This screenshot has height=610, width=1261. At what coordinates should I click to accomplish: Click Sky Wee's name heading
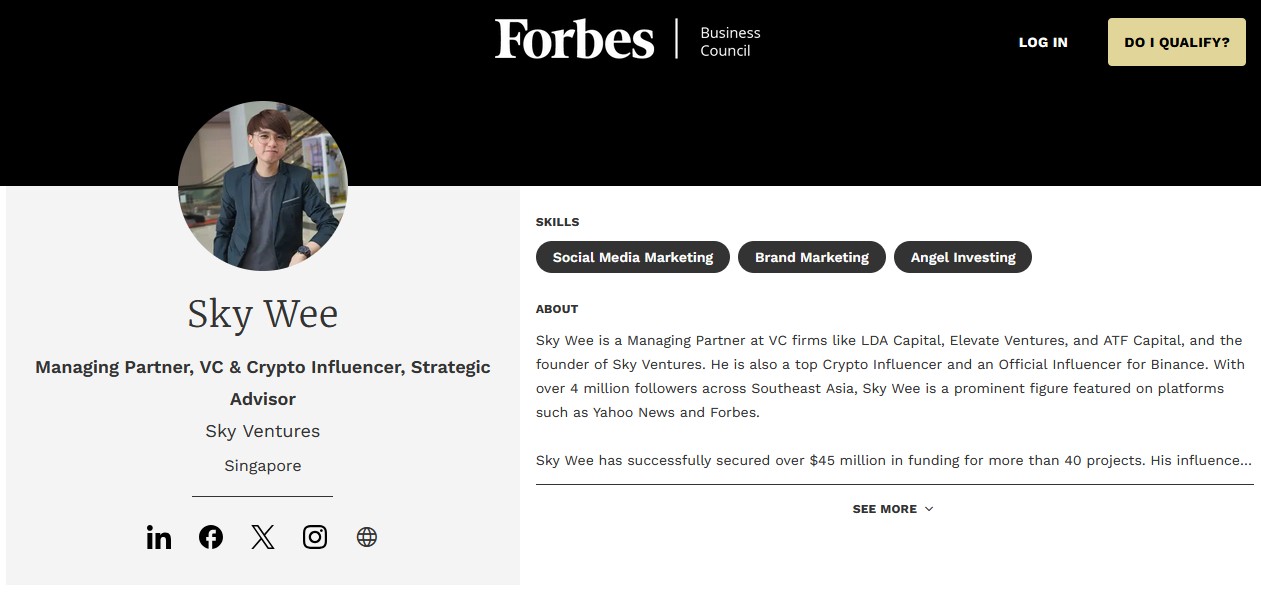262,313
